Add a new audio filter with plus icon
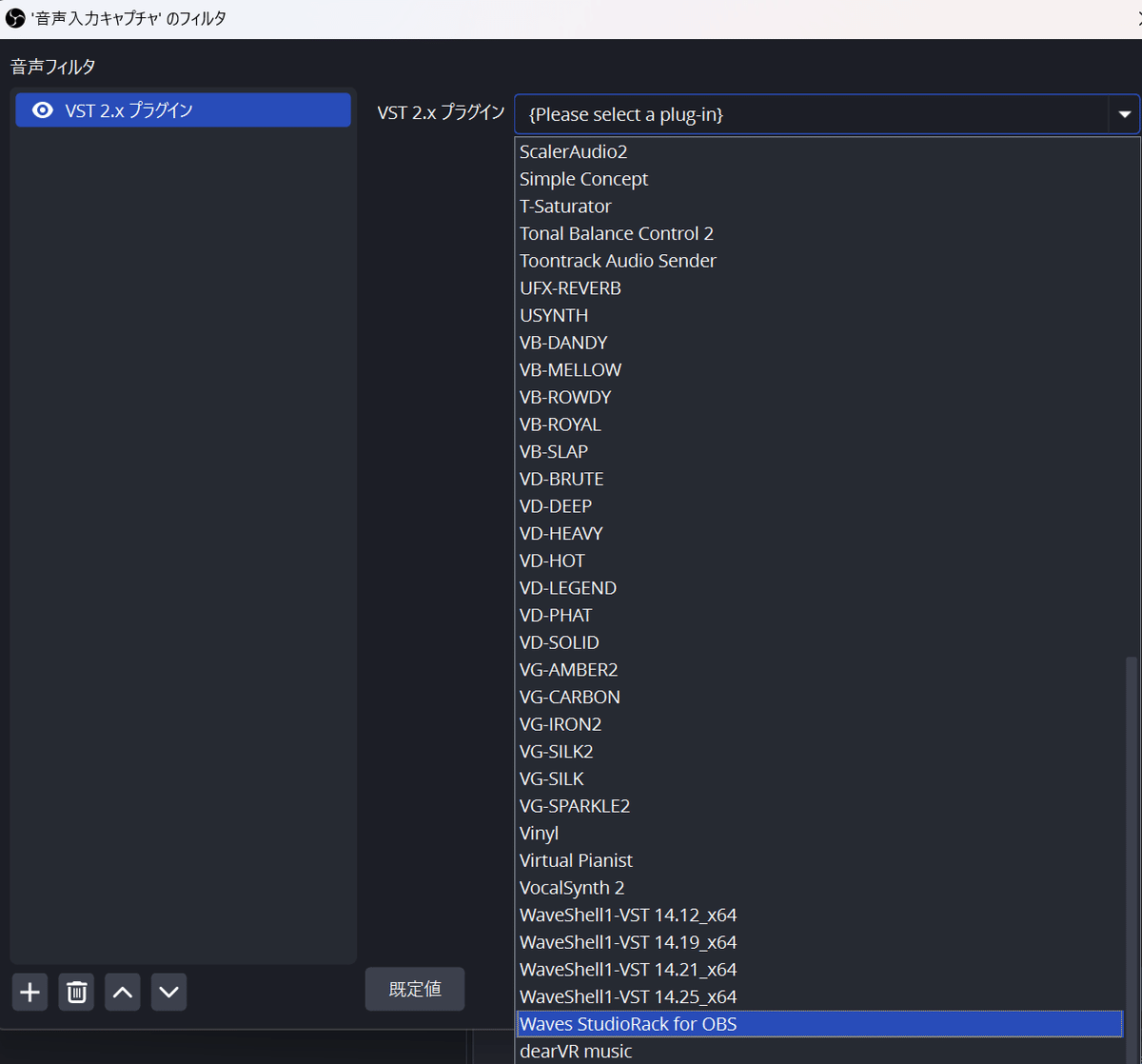Screen dimensions: 1142x1064 tap(30, 993)
